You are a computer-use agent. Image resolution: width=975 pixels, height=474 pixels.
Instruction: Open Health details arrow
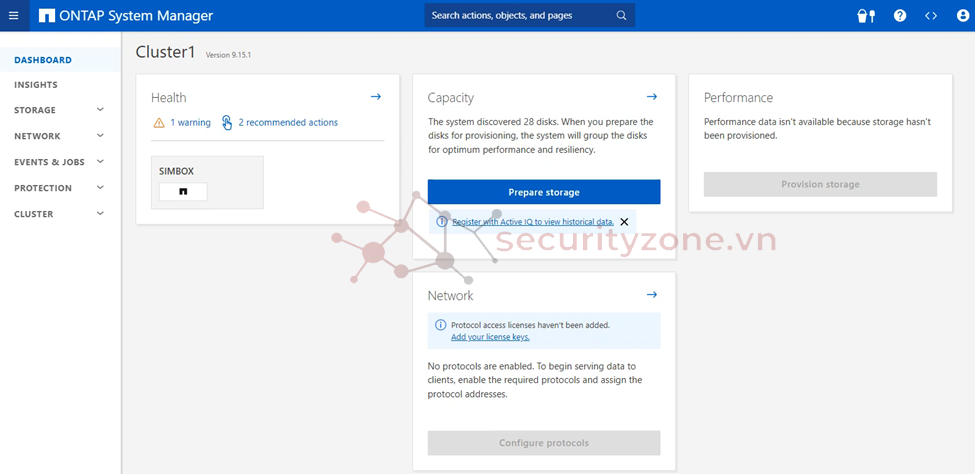pyautogui.click(x=376, y=97)
